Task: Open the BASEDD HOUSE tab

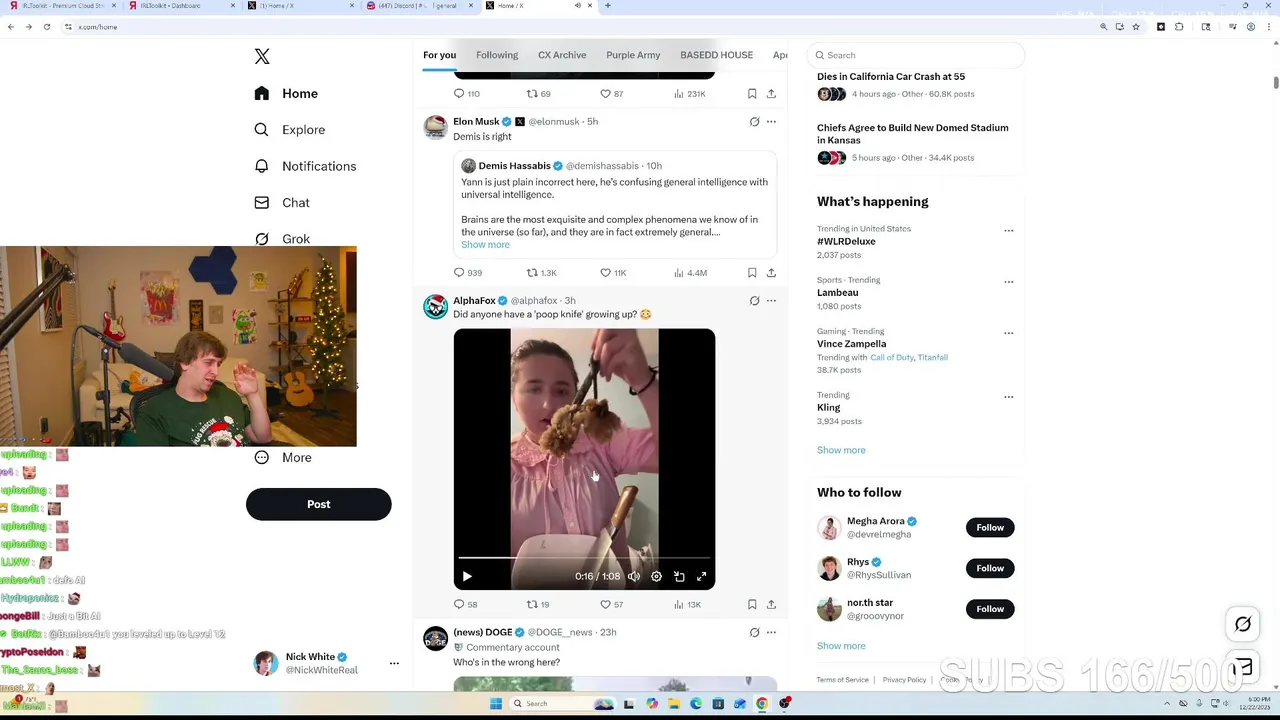Action: [x=716, y=55]
